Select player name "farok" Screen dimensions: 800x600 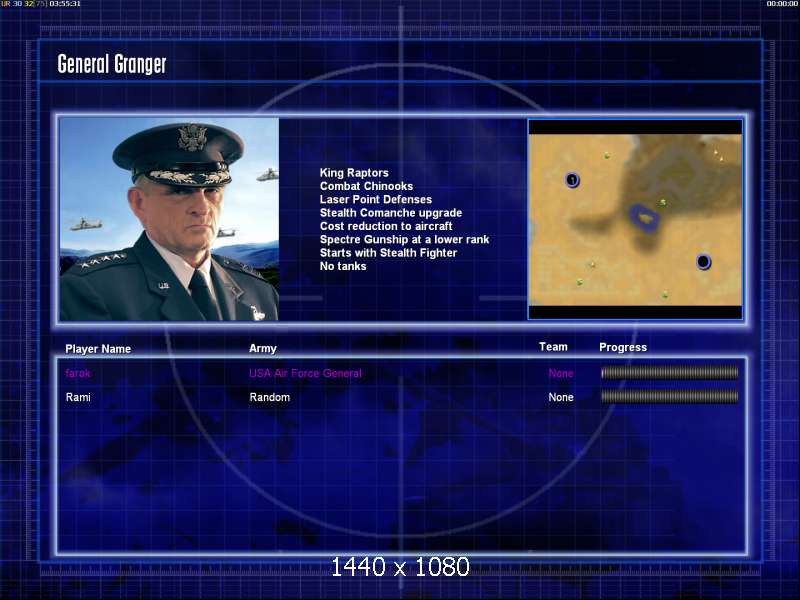coord(78,373)
